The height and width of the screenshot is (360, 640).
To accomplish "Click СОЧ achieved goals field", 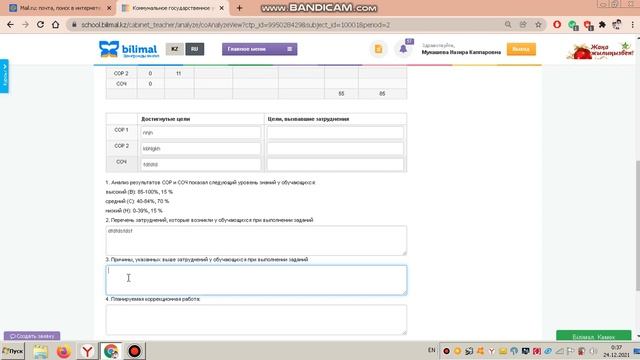I will coord(201,164).
